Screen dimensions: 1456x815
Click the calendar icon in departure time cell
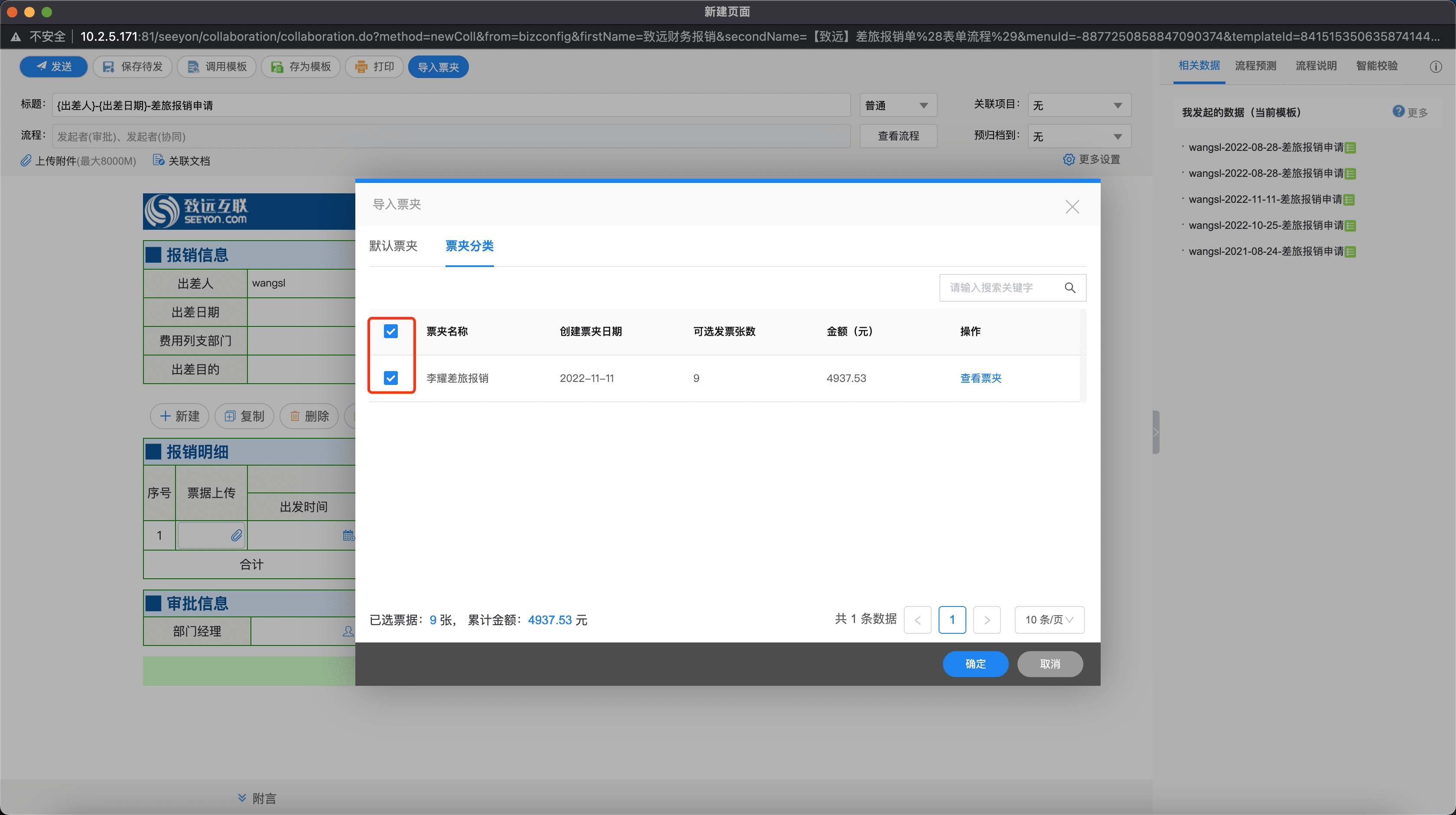349,535
